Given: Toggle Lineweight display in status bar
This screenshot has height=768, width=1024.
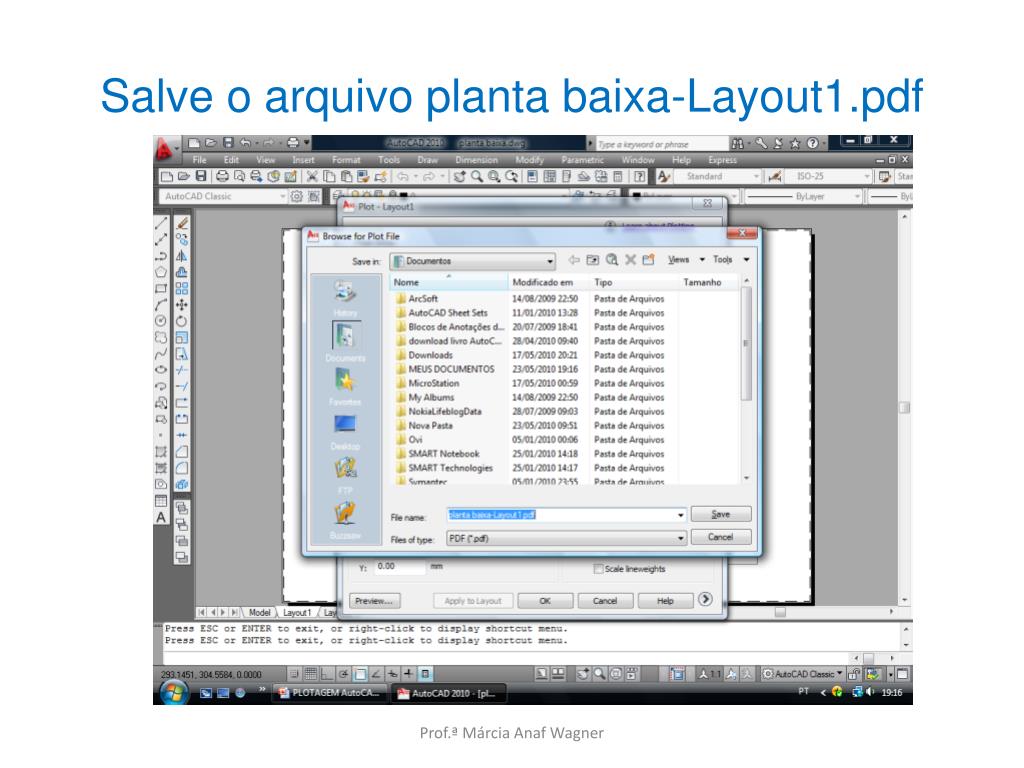Looking at the screenshot, I should [x=409, y=674].
